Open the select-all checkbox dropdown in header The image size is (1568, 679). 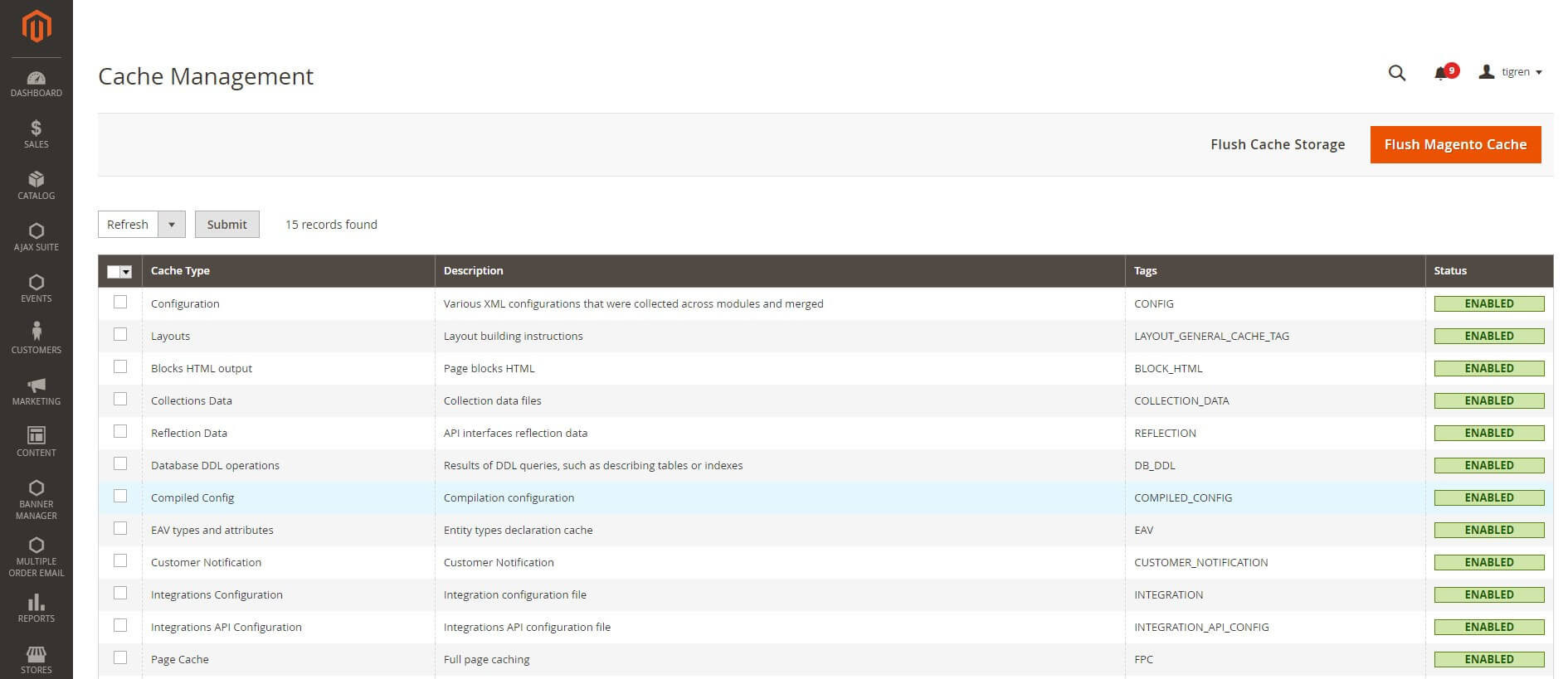click(x=126, y=272)
